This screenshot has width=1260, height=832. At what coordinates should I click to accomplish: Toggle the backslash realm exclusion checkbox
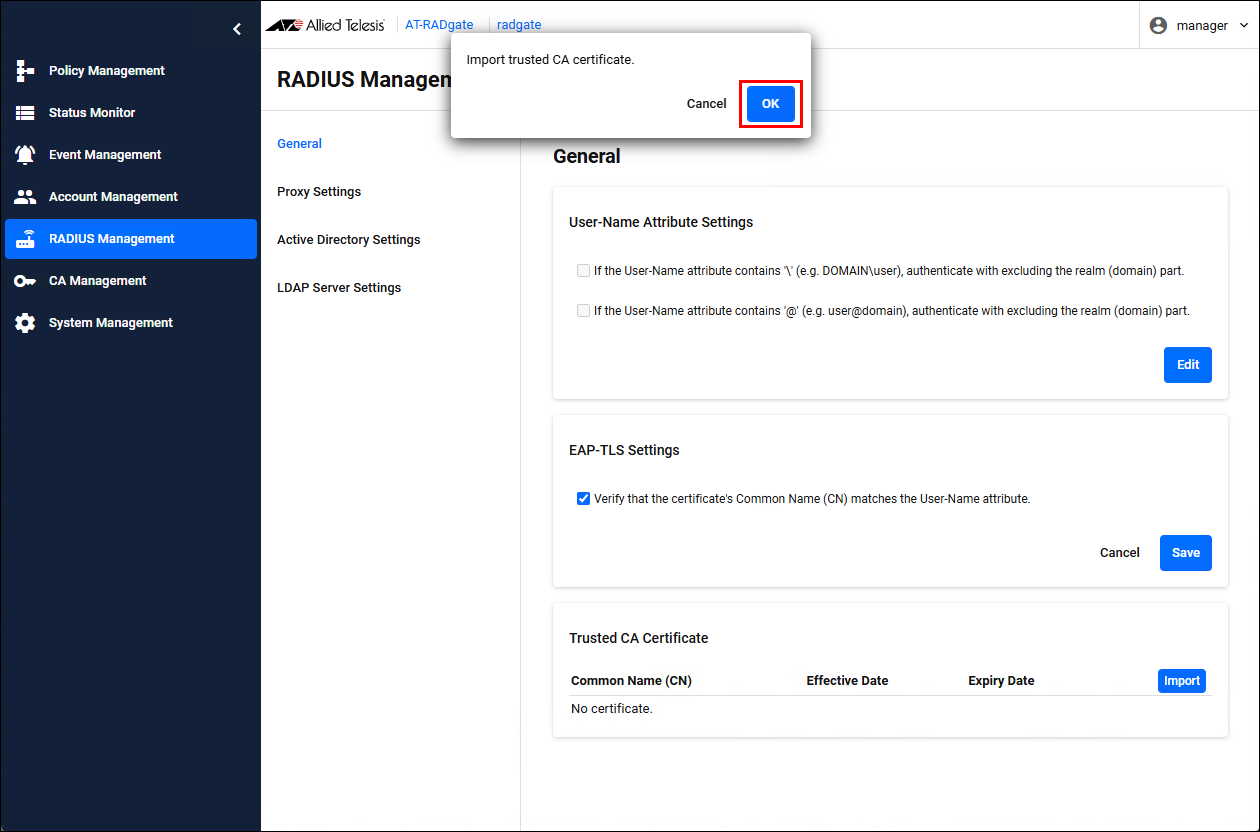click(583, 271)
